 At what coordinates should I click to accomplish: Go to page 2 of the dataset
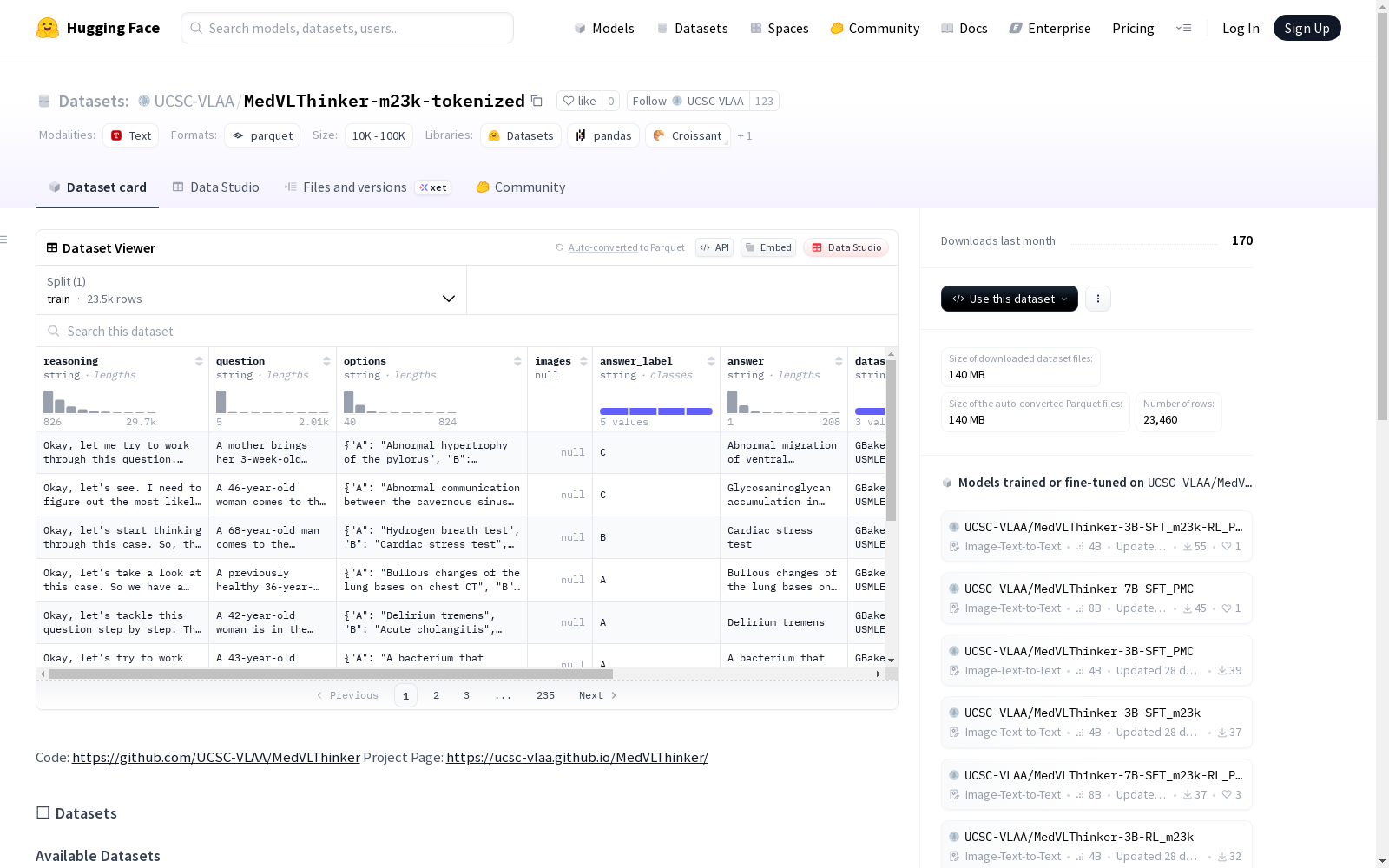pyautogui.click(x=436, y=695)
